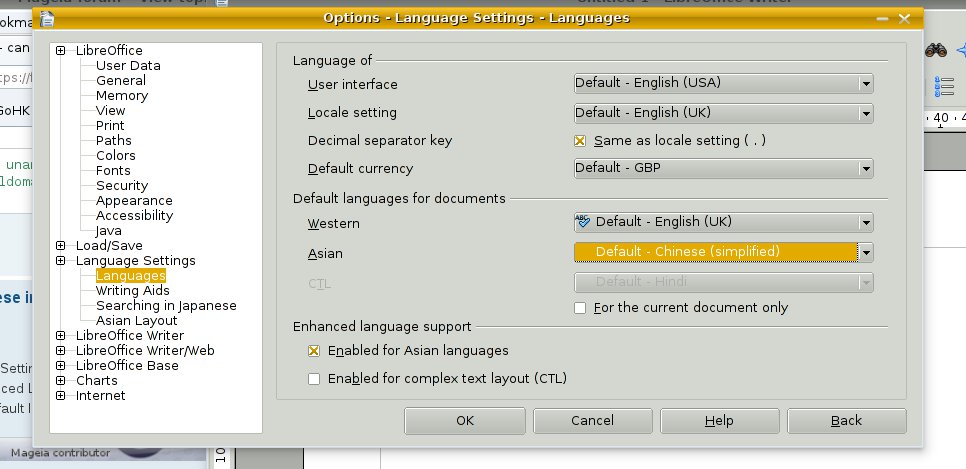The height and width of the screenshot is (469, 966).
Task: Close the Options dialog window
Action: (x=904, y=19)
